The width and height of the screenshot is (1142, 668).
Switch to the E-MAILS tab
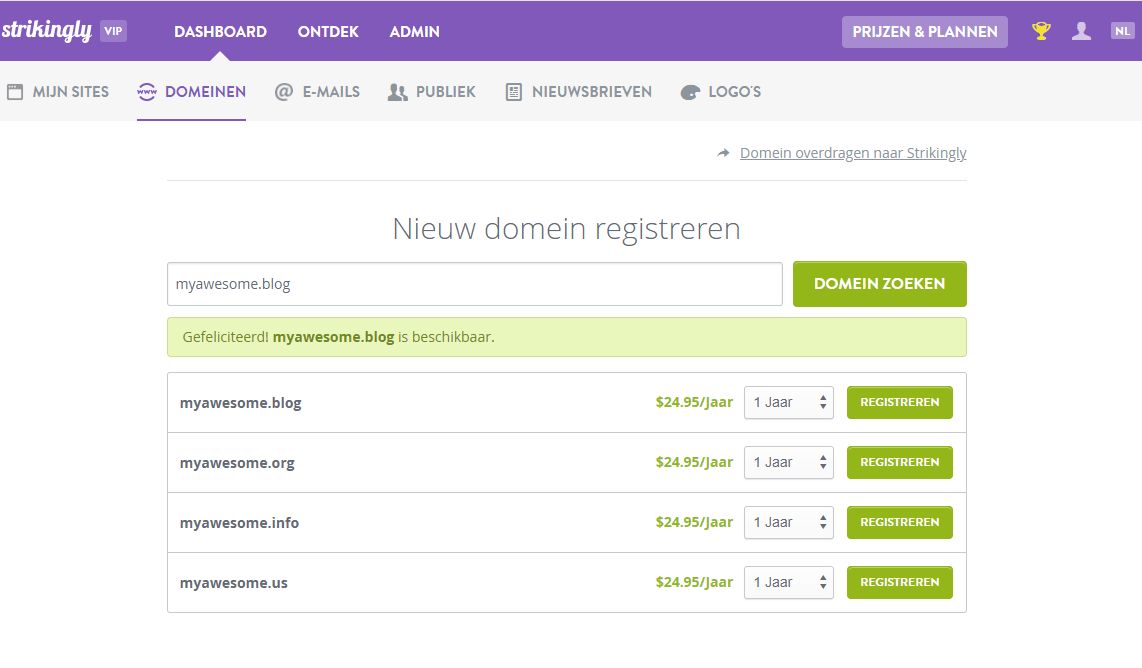pos(330,91)
